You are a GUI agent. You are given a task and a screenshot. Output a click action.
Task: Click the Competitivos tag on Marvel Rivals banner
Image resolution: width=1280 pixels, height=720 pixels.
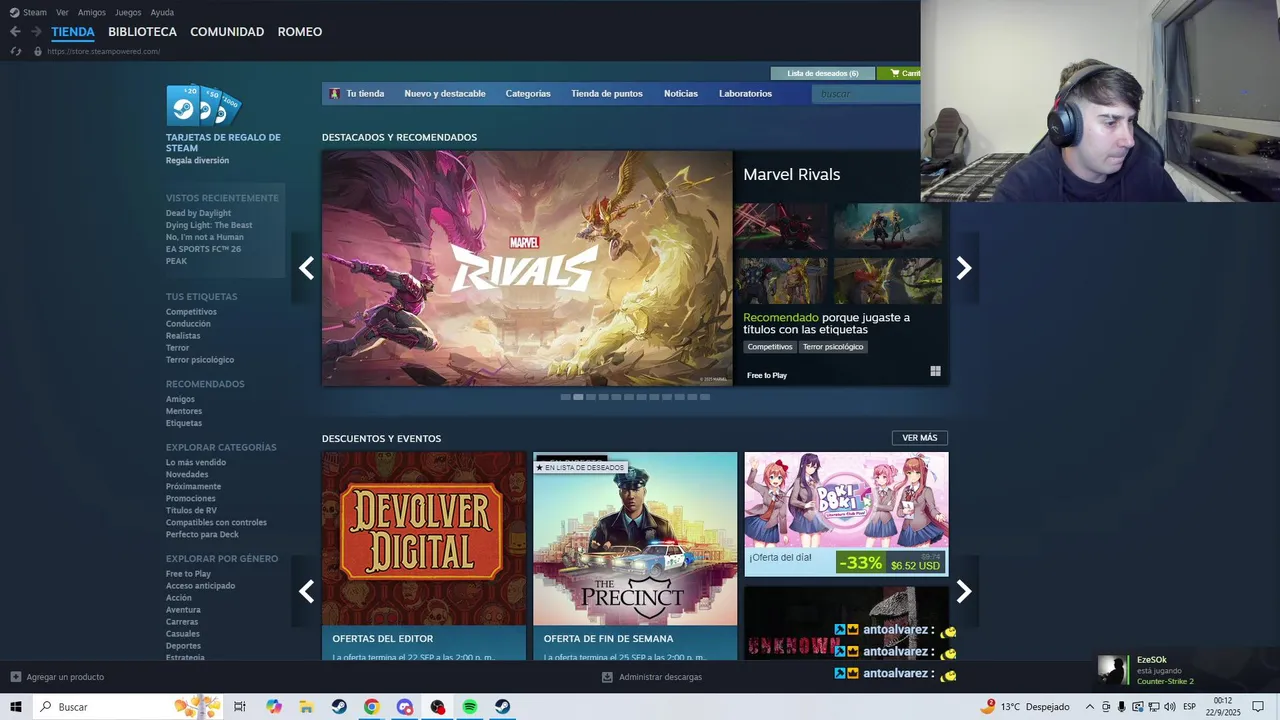coord(770,347)
